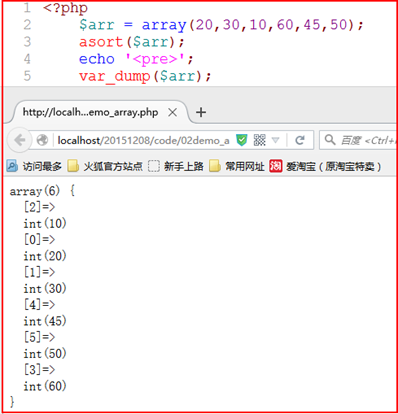Click the localhost URL address field
Image resolution: width=398 pixels, height=414 pixels.
143,140
